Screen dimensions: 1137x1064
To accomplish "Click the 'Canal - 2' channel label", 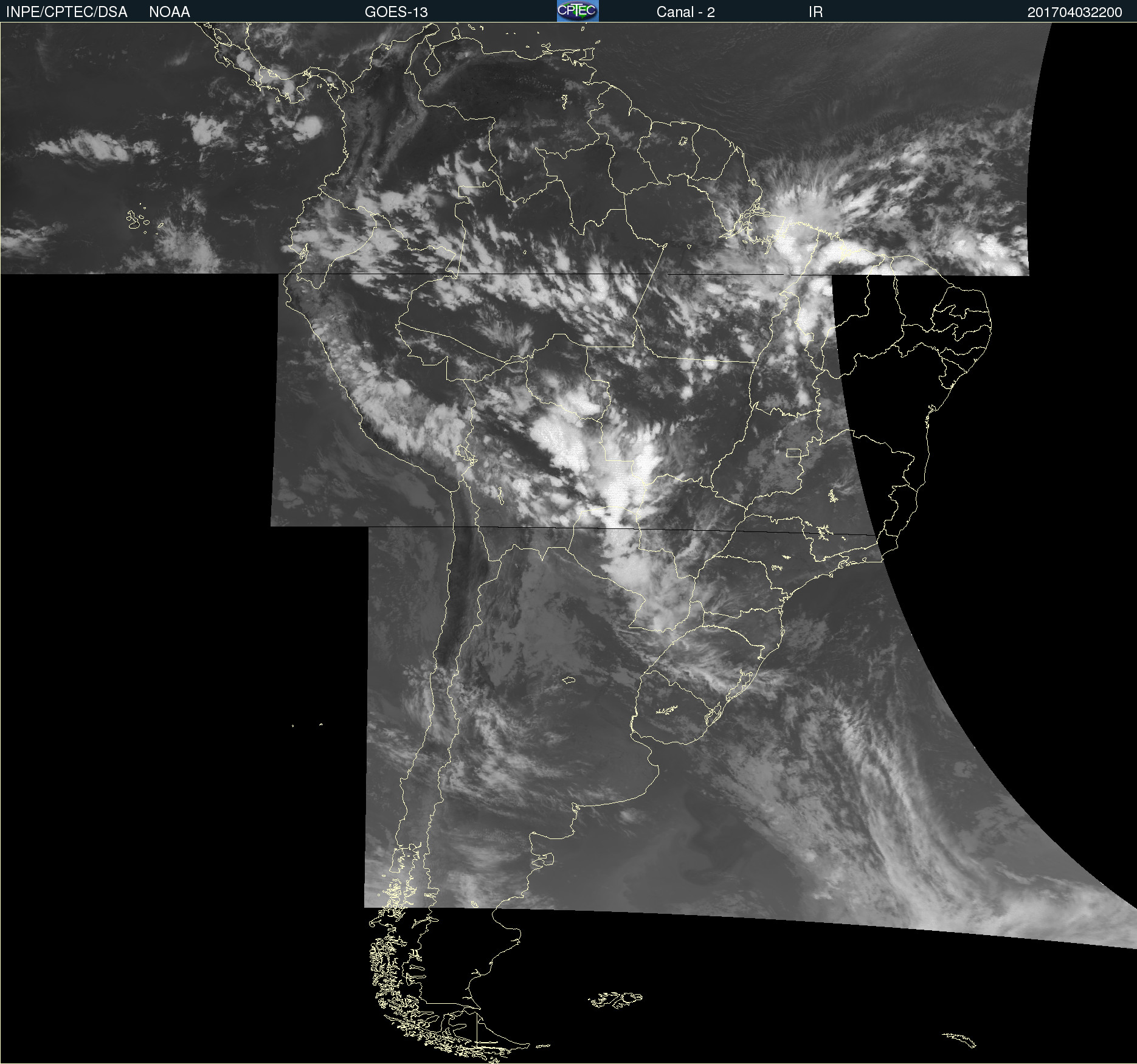I will coord(685,12).
